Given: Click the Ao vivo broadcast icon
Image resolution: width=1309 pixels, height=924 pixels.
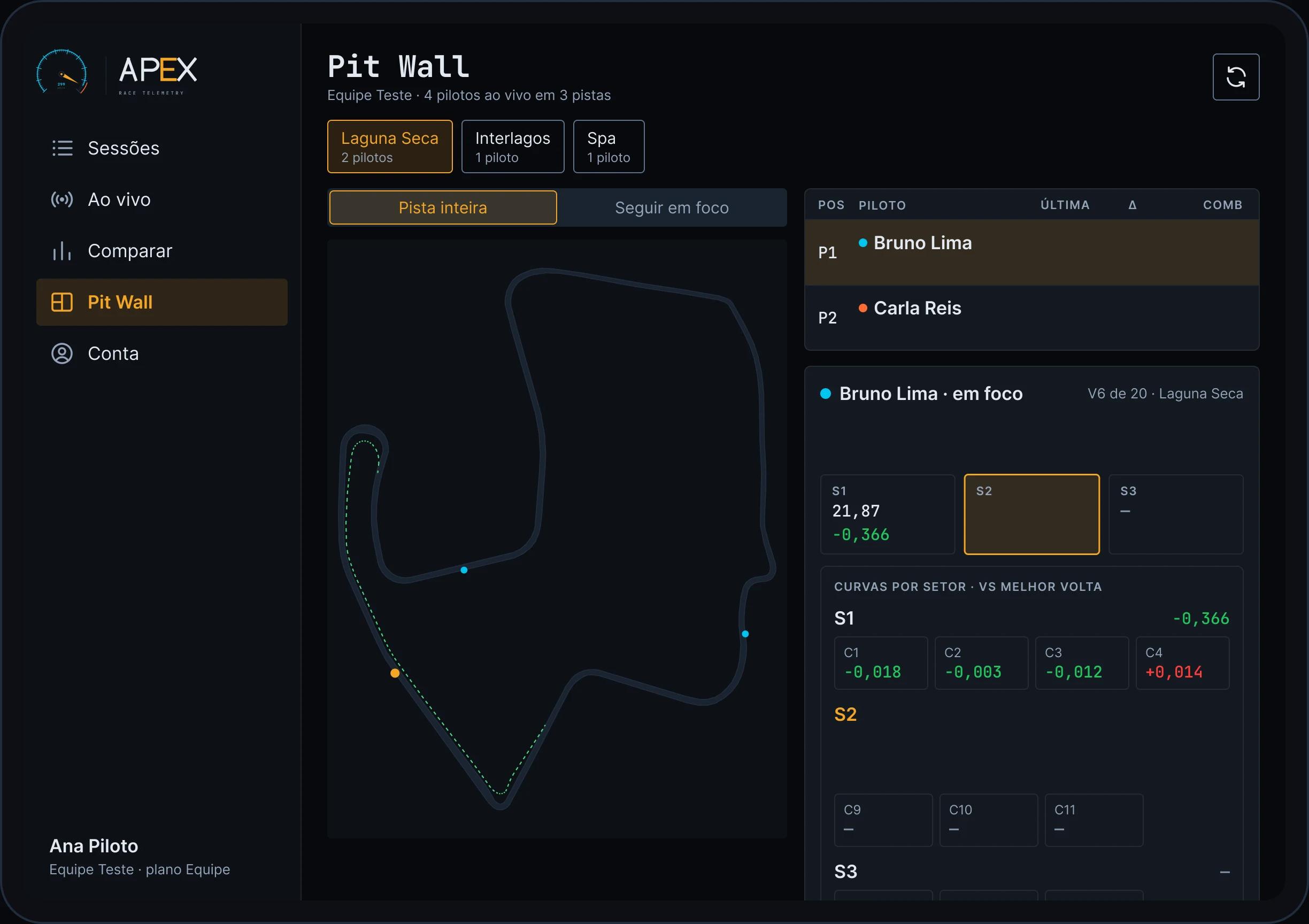Looking at the screenshot, I should point(62,199).
